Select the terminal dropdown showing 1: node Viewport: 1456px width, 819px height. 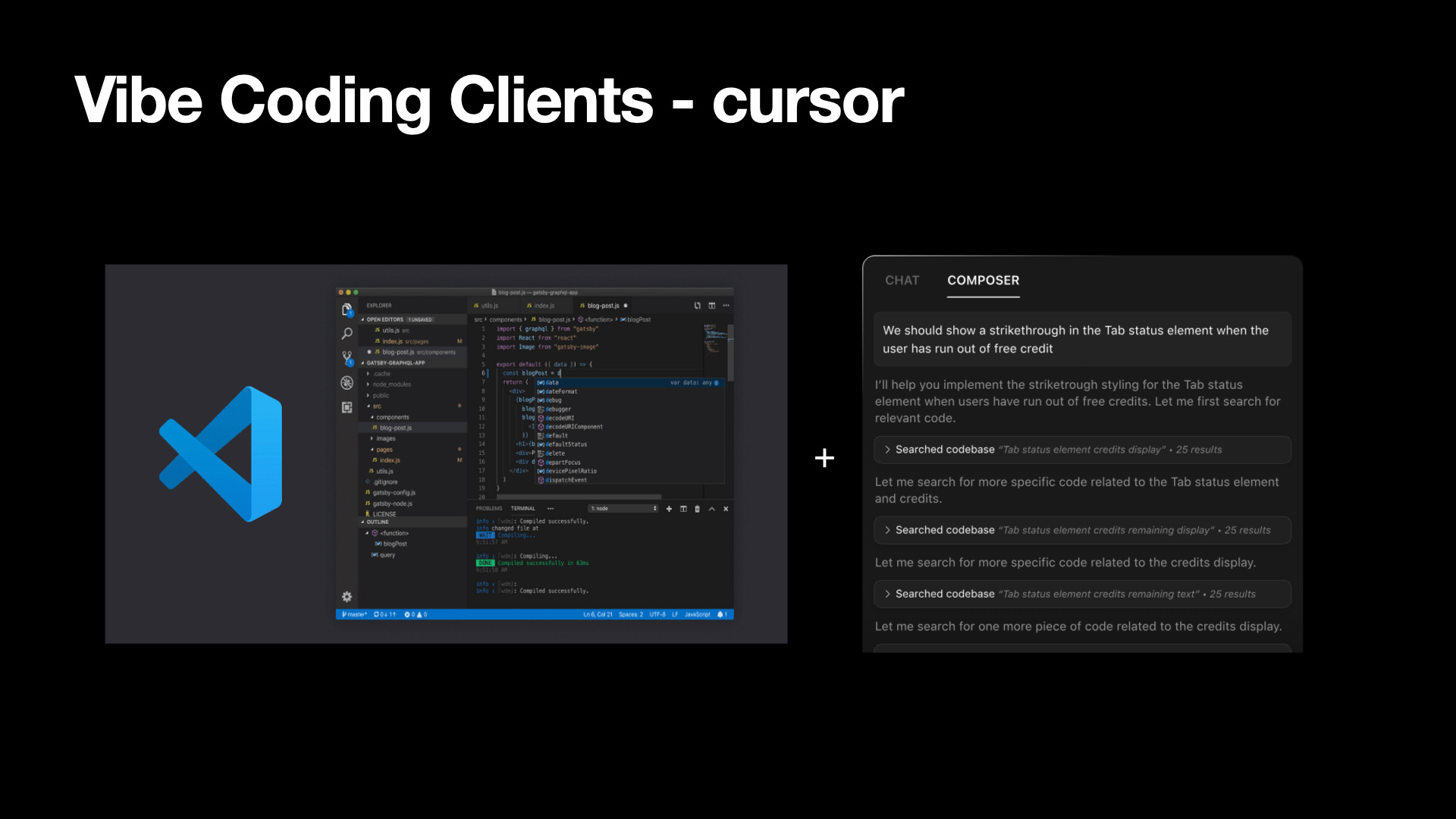point(623,509)
